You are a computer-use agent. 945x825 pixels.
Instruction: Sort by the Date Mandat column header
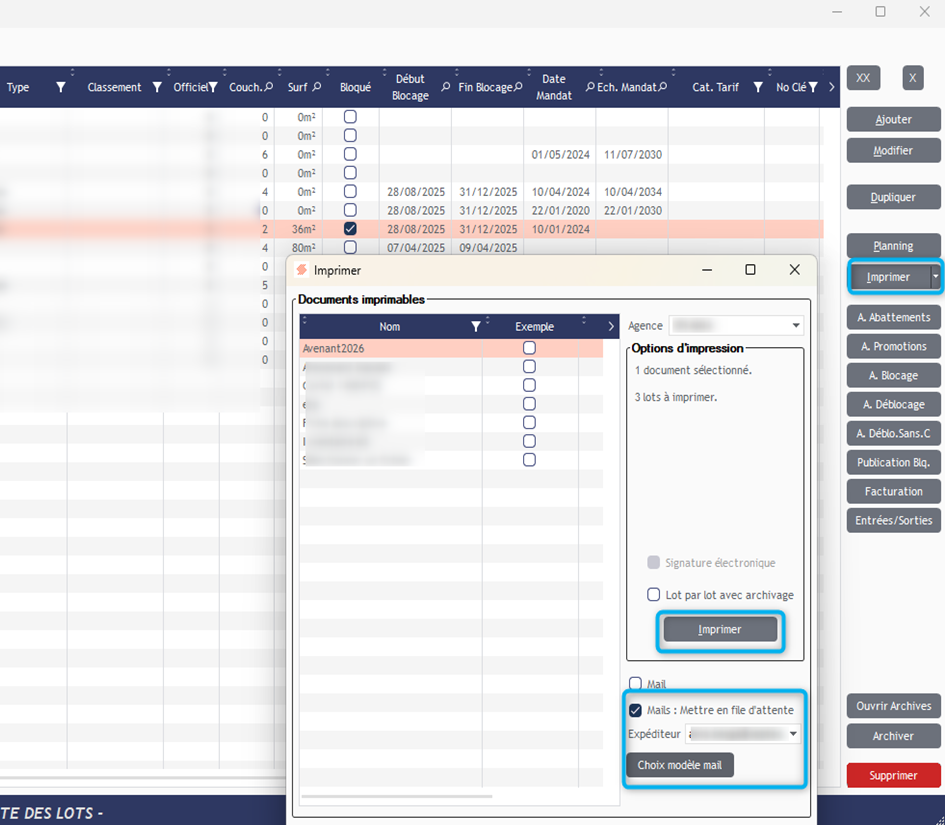553,87
